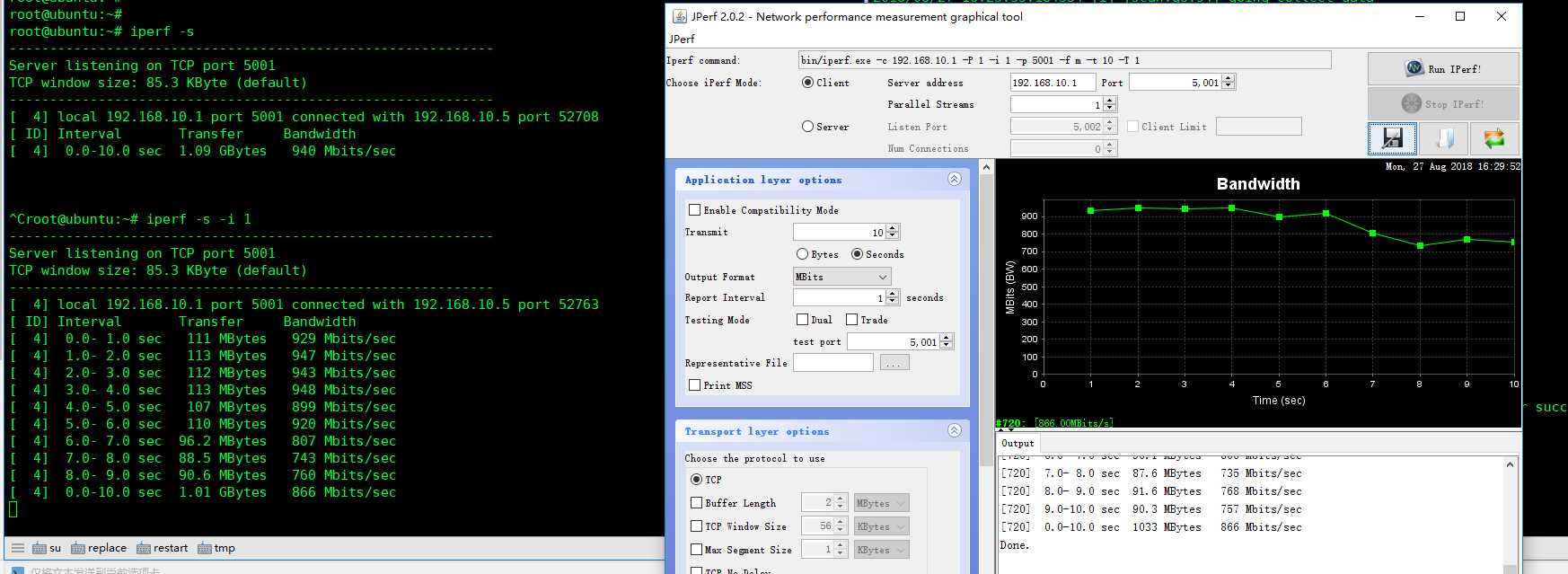Image resolution: width=1568 pixels, height=574 pixels.
Task: Toggle the Print MSS checkbox
Action: coord(694,385)
